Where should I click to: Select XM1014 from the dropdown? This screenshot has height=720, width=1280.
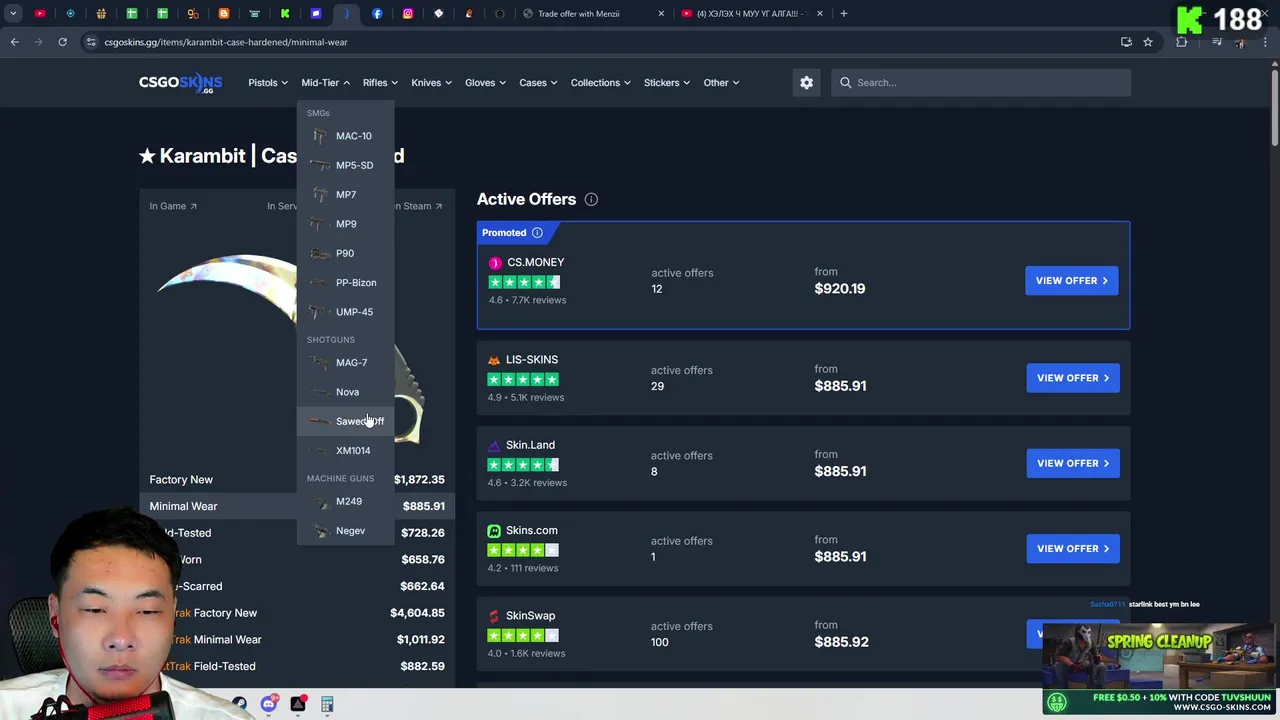pos(345,451)
